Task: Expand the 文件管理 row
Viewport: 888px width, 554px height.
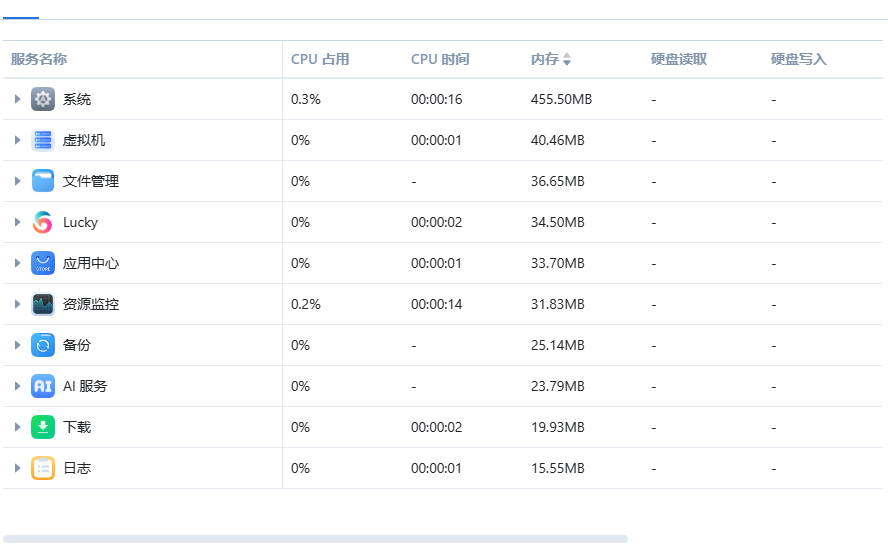Action: pos(18,181)
